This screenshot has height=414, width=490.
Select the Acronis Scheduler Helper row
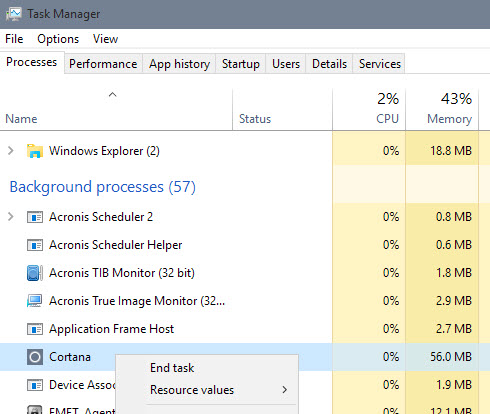point(245,245)
